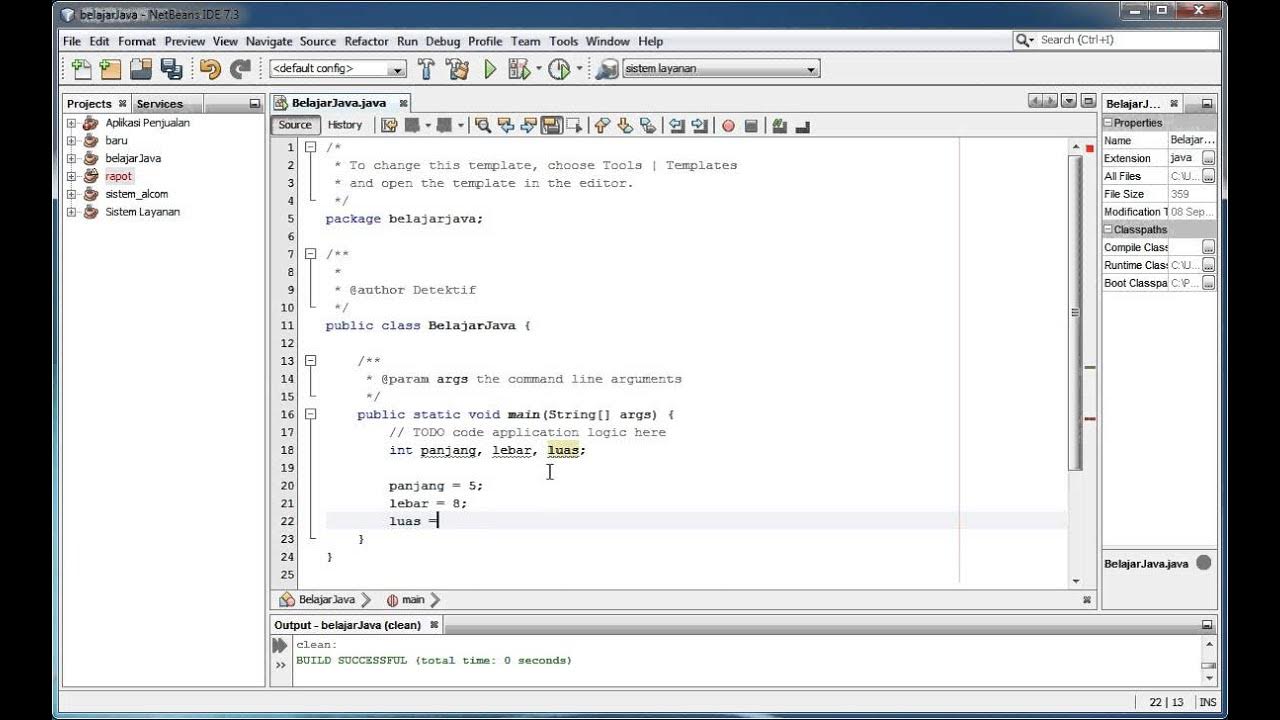Click the New File toolbar icon
The width and height of the screenshot is (1280, 720).
81,69
